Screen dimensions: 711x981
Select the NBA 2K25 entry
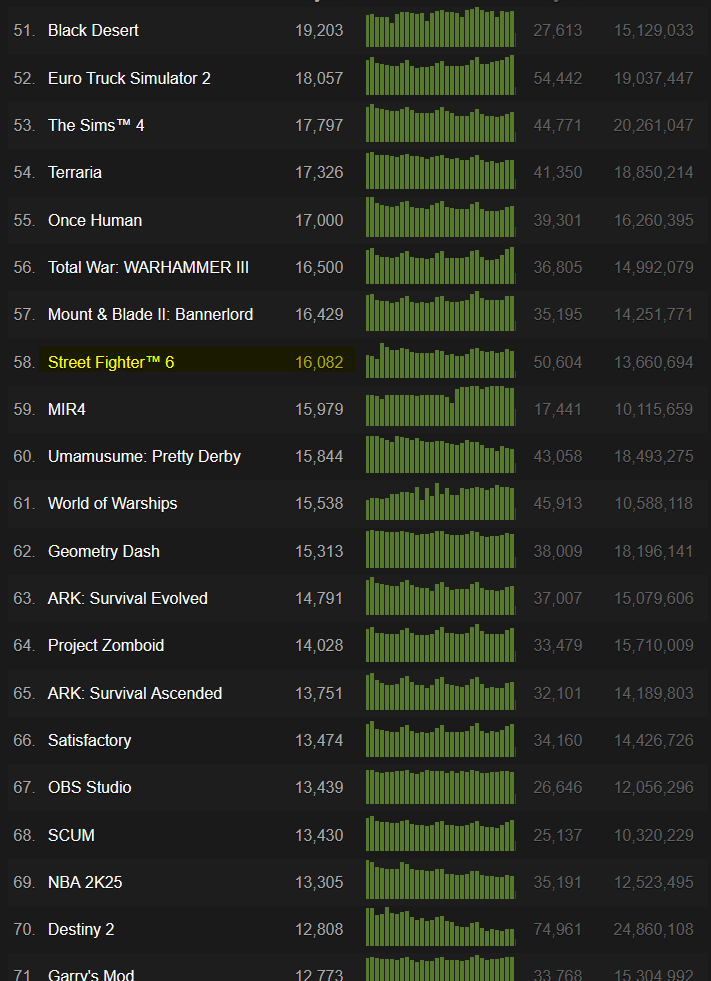point(85,882)
